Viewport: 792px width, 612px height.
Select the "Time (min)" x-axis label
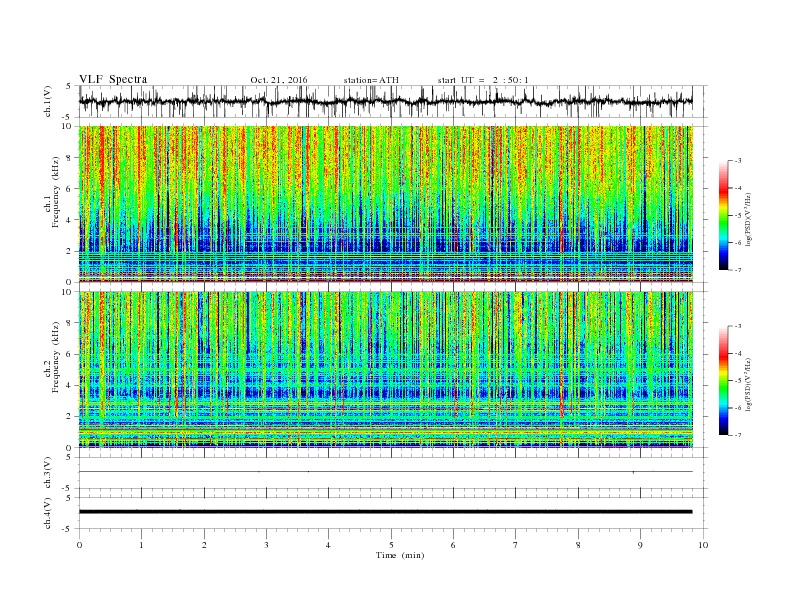(x=400, y=555)
